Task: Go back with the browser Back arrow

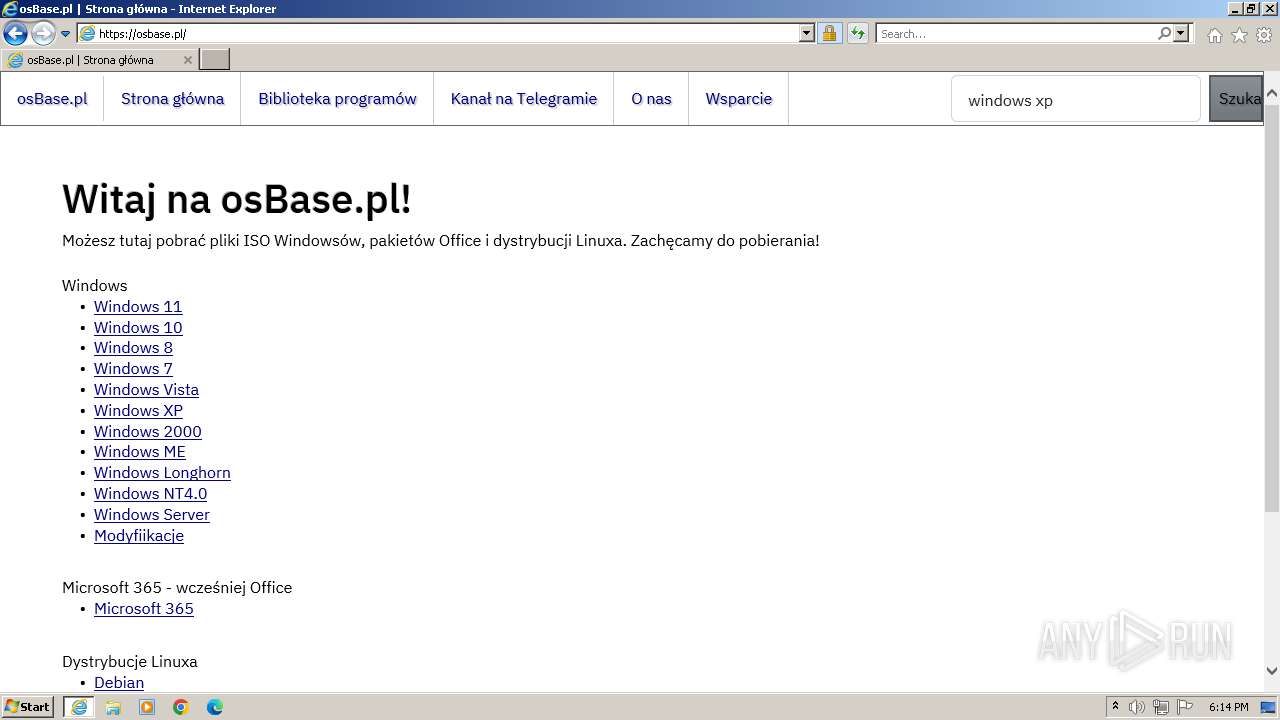Action: [x=15, y=33]
